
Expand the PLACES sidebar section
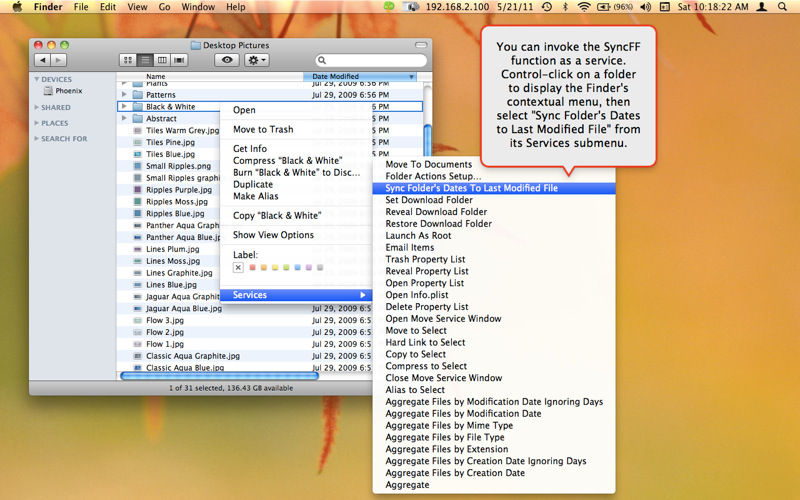tap(37, 123)
